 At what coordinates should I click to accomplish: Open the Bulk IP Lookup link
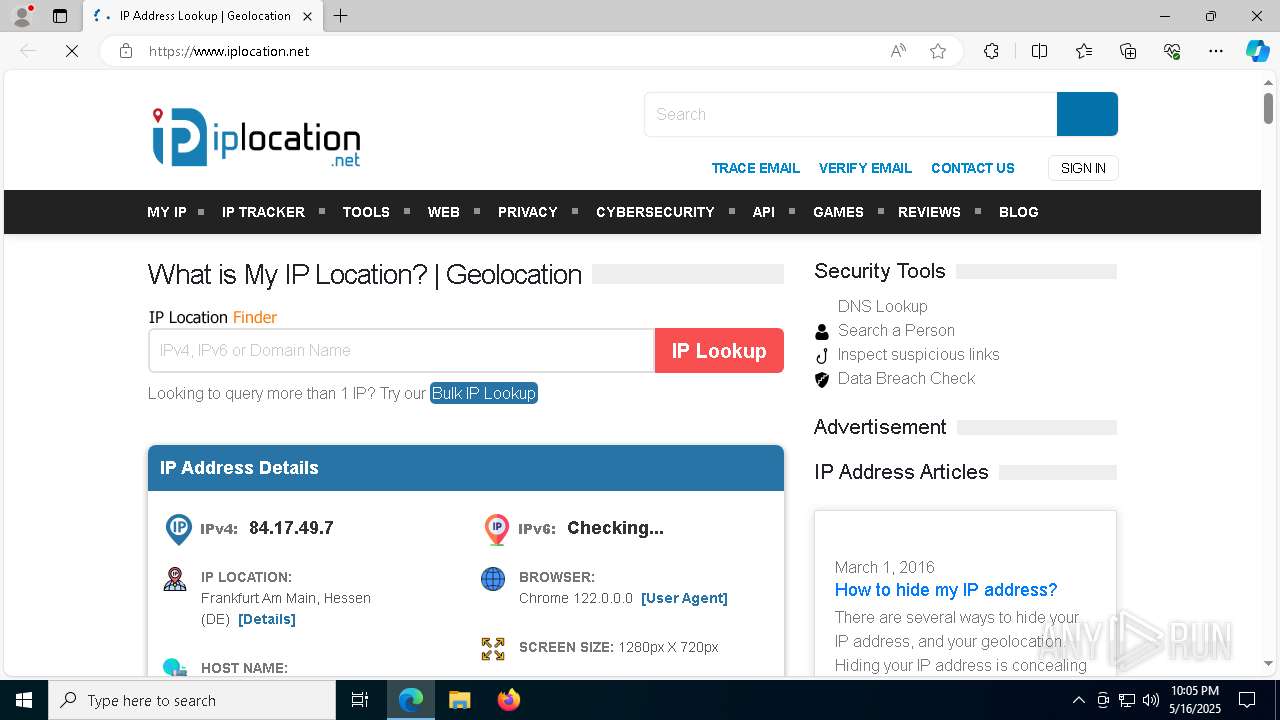(484, 393)
